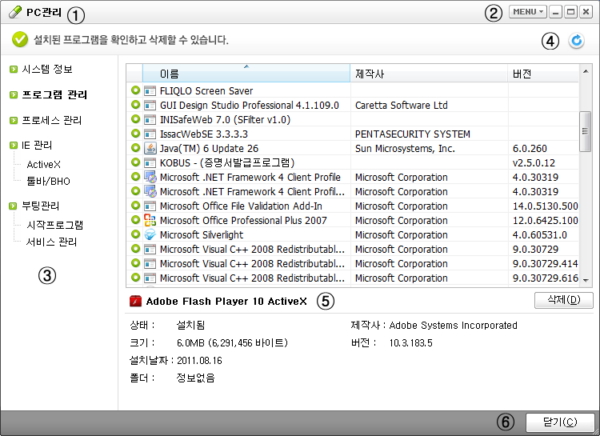This screenshot has width=600, height=436.
Task: Click the Java coffee cup icon
Action: coord(150,148)
